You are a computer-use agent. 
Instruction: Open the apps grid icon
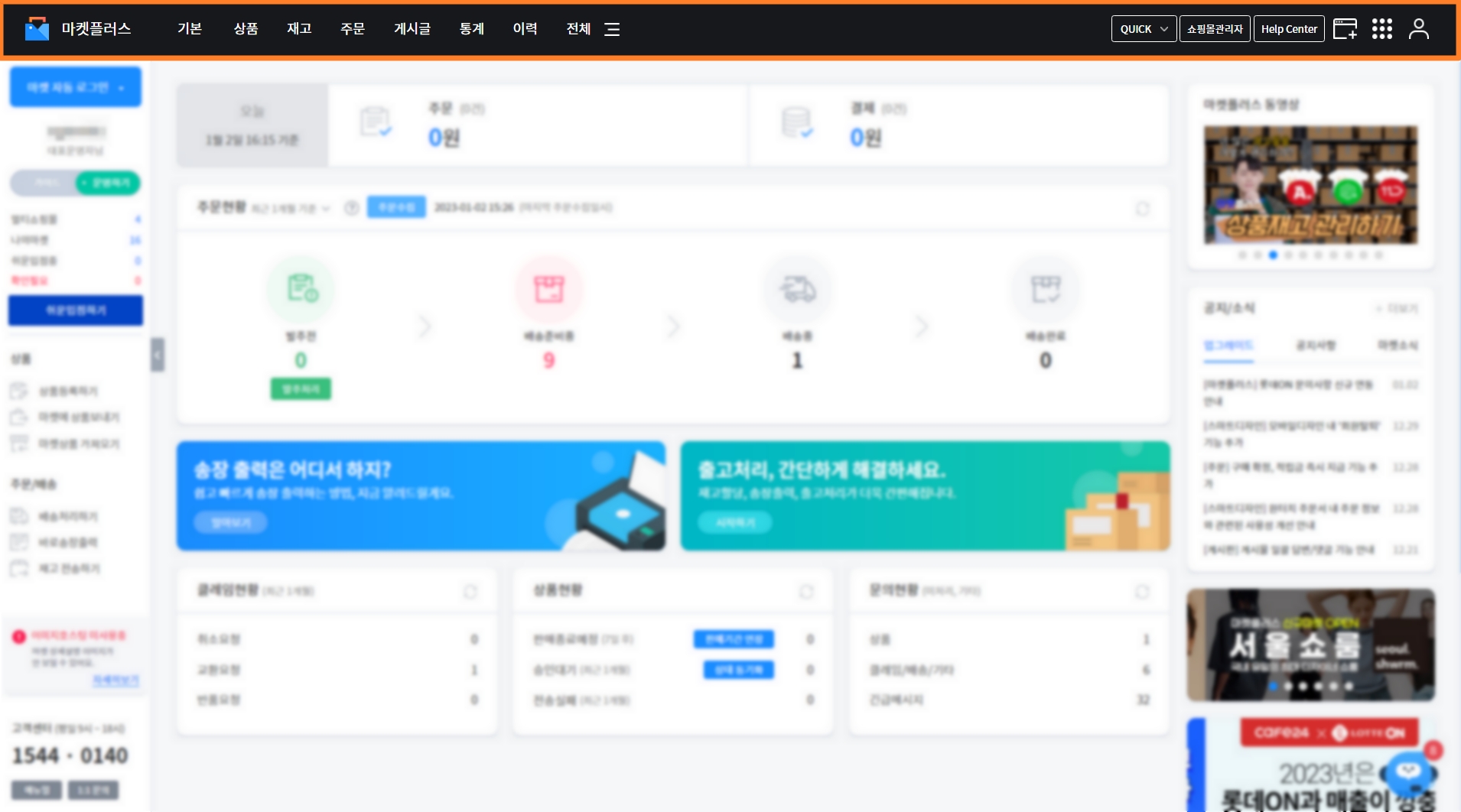click(x=1382, y=29)
